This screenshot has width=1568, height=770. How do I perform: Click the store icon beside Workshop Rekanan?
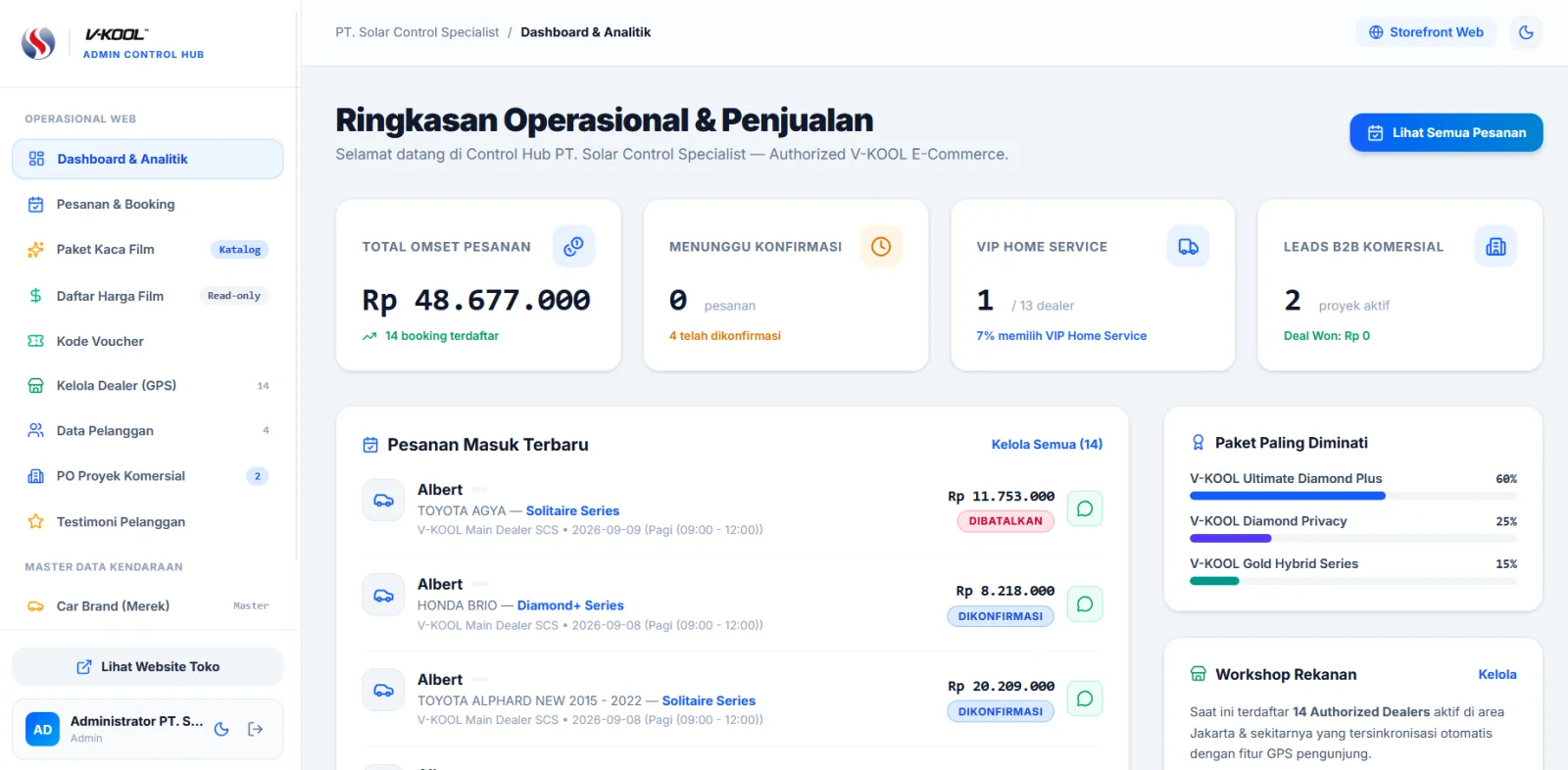click(x=1198, y=674)
